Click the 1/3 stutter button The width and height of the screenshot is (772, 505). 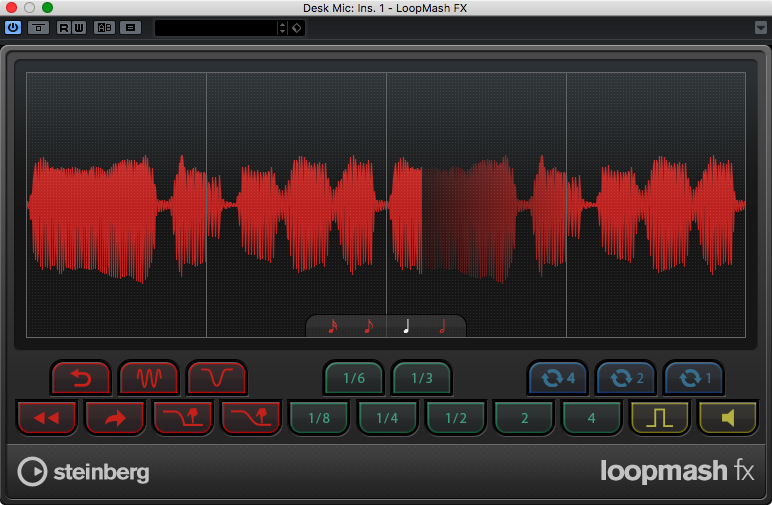(x=421, y=378)
